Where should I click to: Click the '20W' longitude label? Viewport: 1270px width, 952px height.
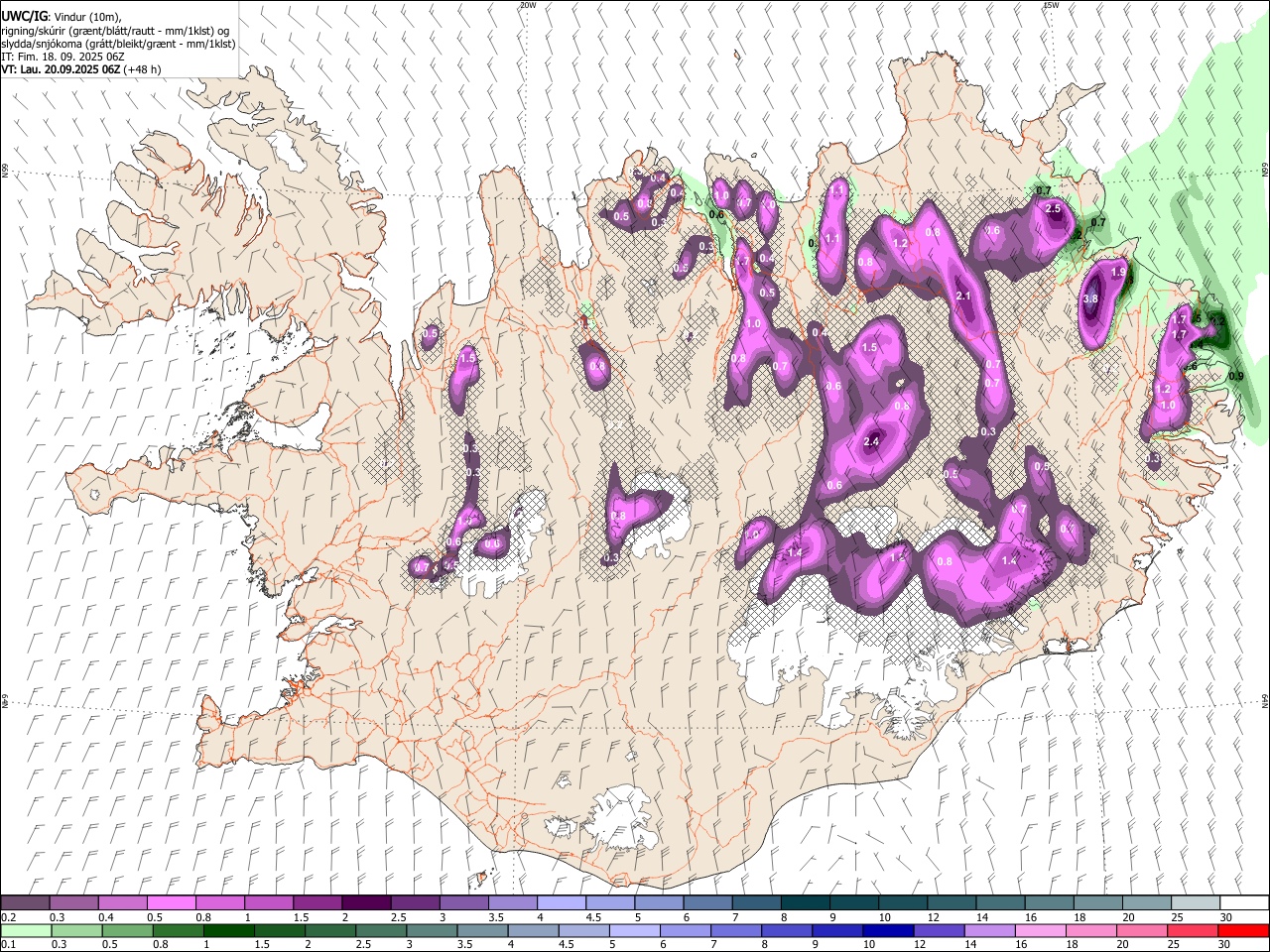[528, 5]
